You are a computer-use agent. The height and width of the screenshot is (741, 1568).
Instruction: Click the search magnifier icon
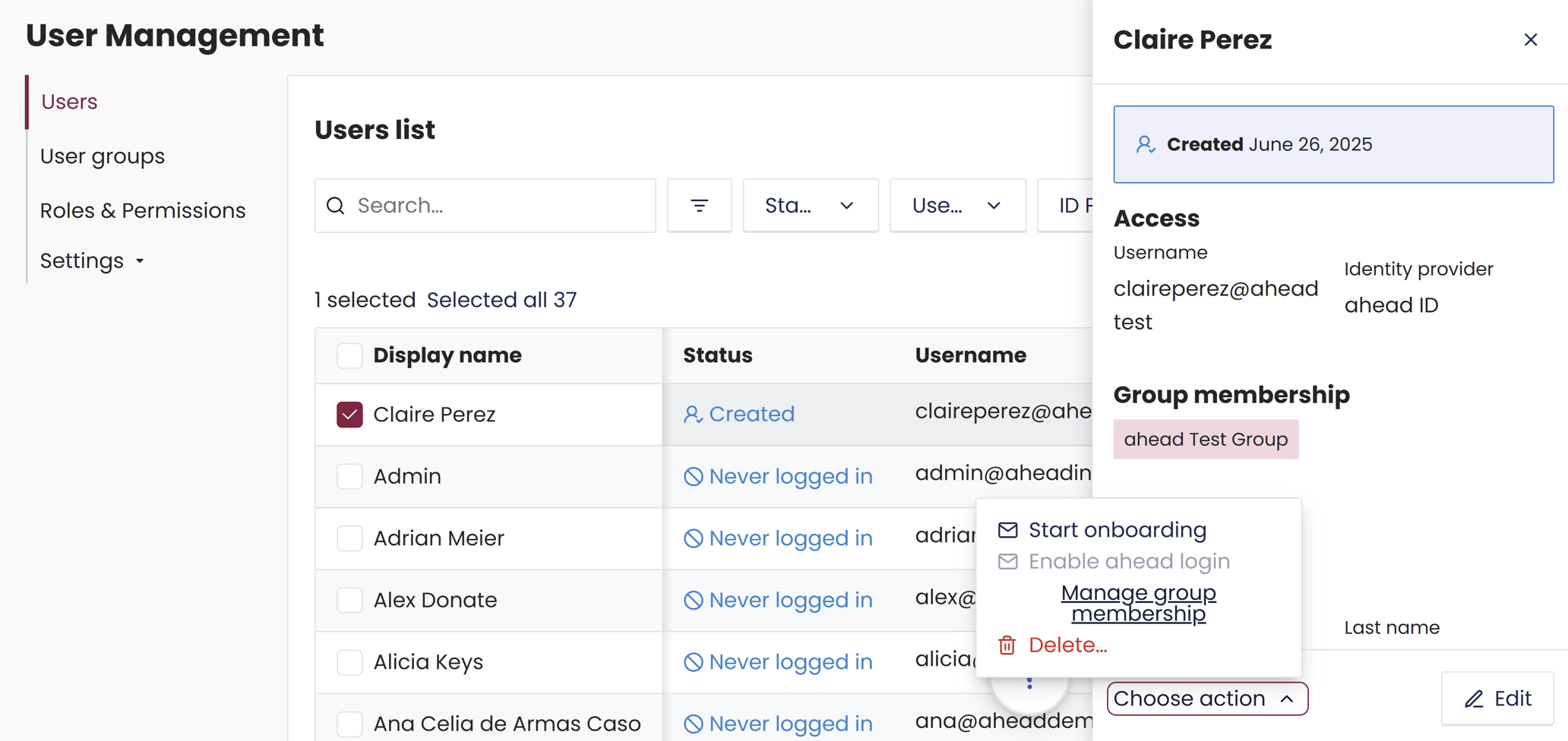tap(336, 206)
